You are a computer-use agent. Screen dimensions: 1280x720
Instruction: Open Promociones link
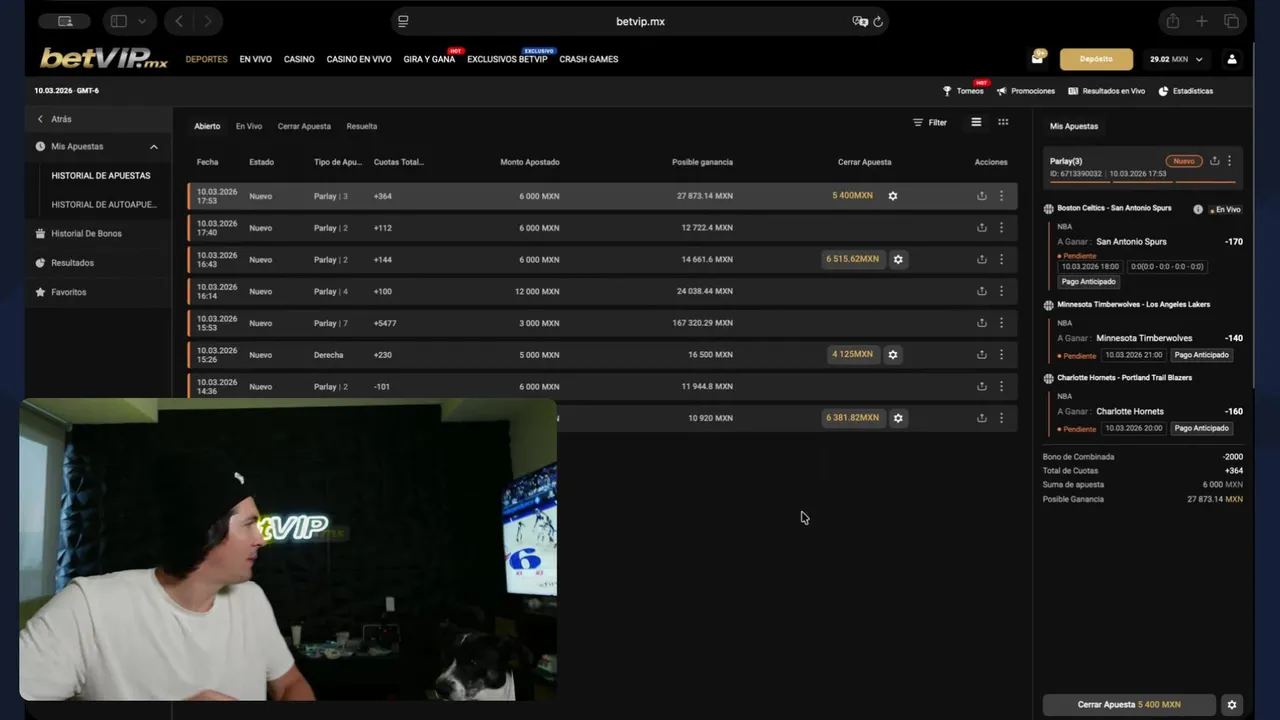pyautogui.click(x=1025, y=91)
